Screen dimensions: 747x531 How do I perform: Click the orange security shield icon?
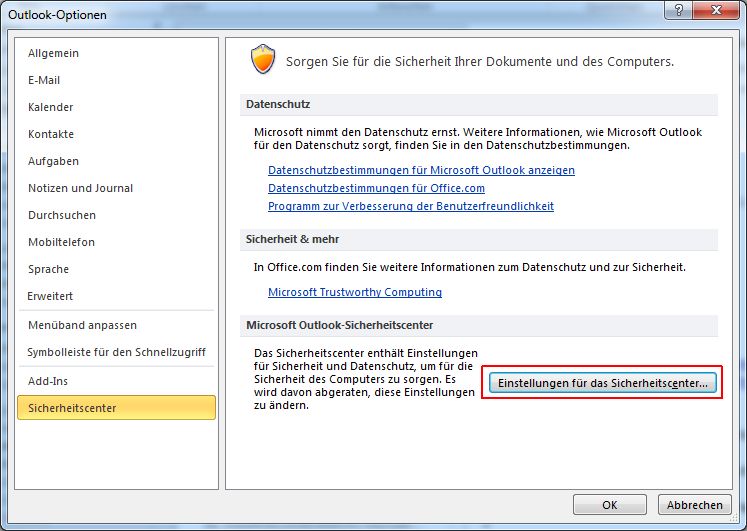coord(261,61)
